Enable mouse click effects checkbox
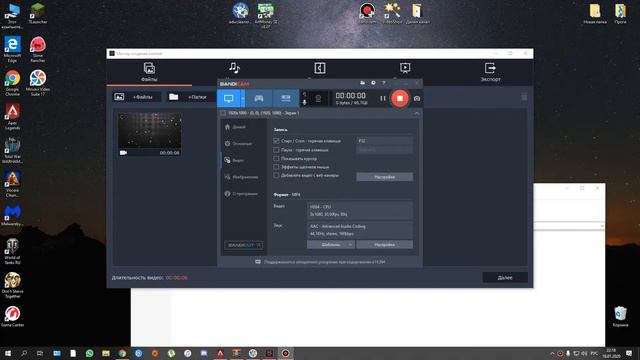The image size is (640, 360). 276,167
